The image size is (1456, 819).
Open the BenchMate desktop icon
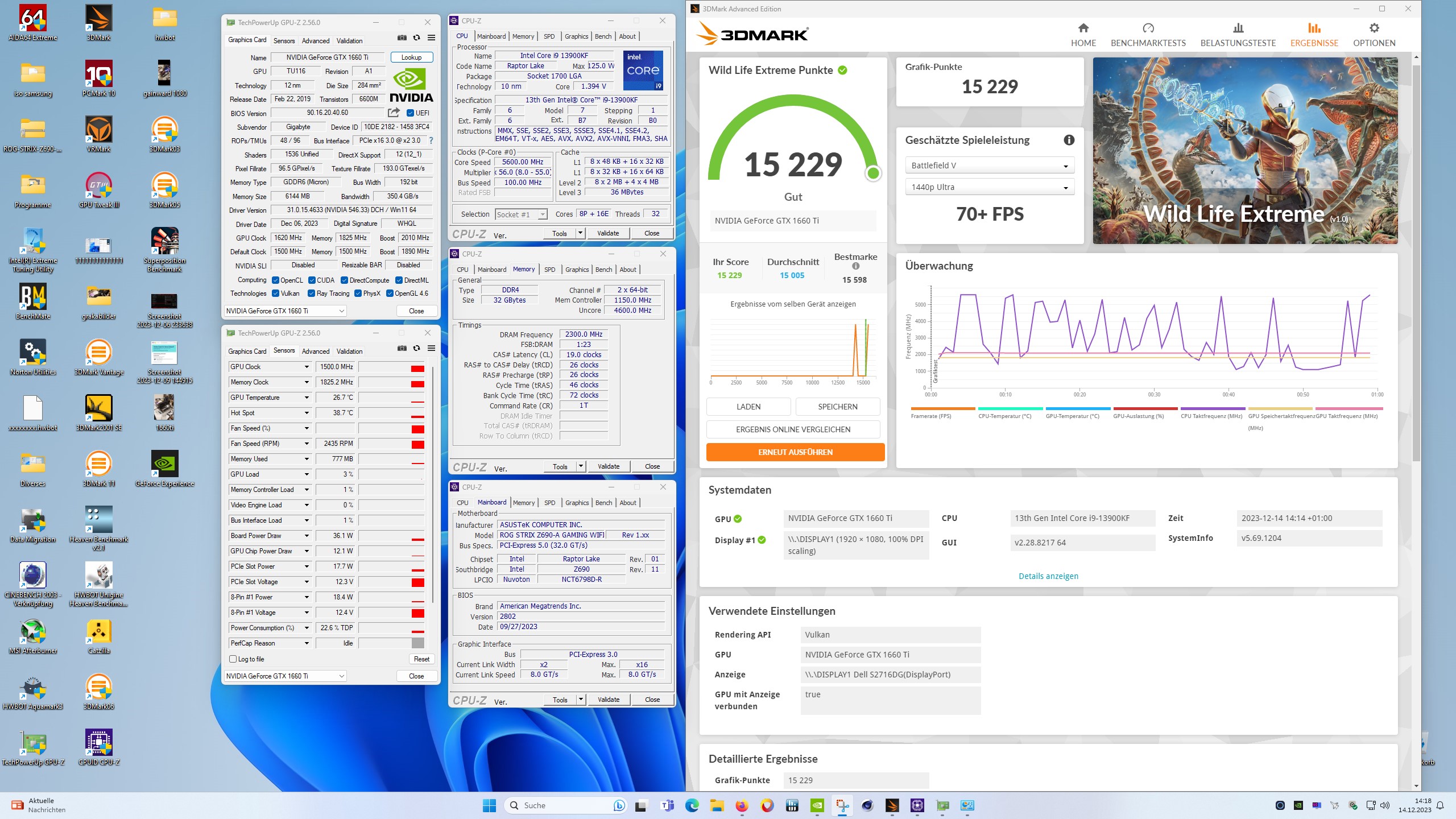click(32, 301)
